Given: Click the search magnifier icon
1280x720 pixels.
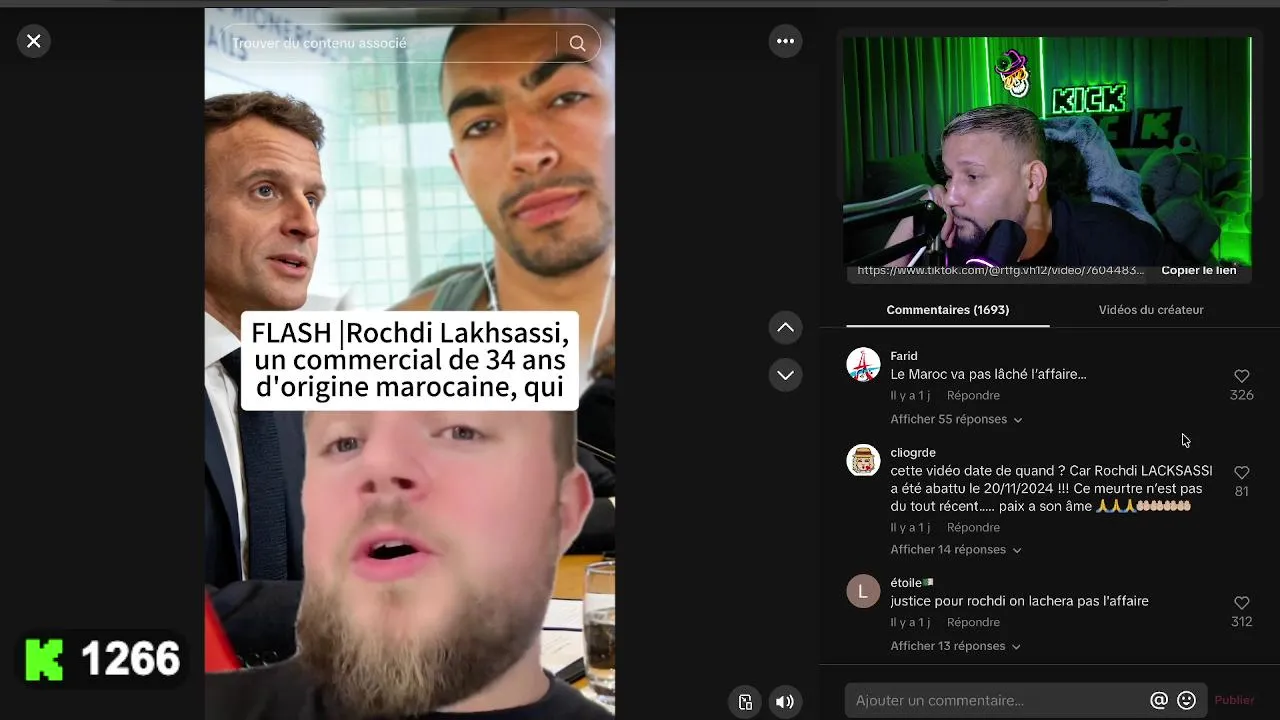Looking at the screenshot, I should click(x=577, y=43).
